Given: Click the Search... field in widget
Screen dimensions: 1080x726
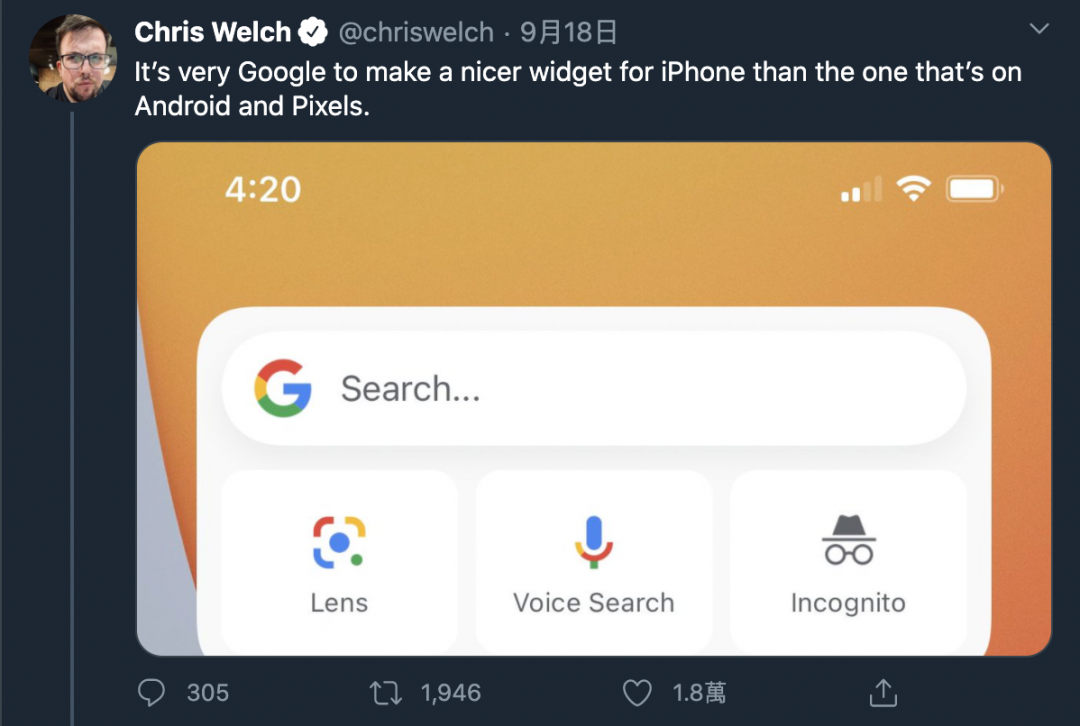Looking at the screenshot, I should 594,388.
